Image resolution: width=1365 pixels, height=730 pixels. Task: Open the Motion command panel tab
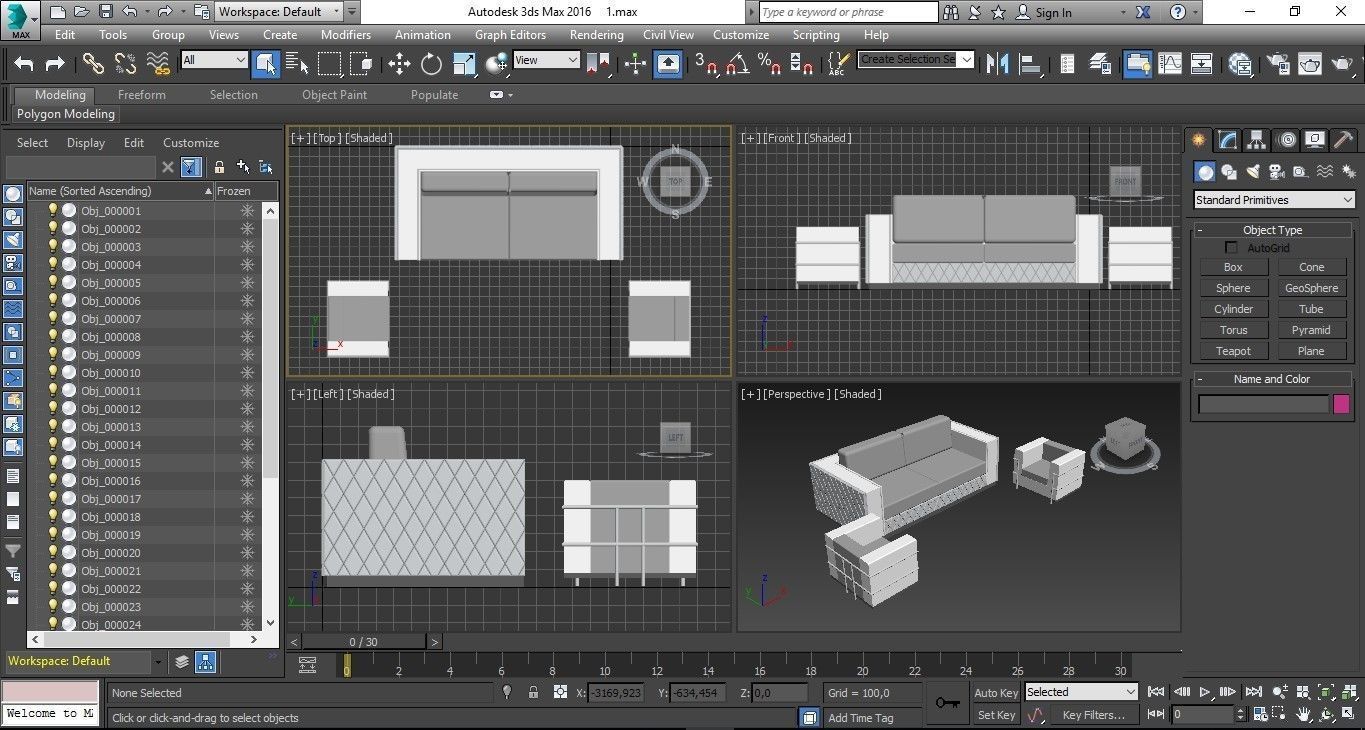pyautogui.click(x=1287, y=140)
